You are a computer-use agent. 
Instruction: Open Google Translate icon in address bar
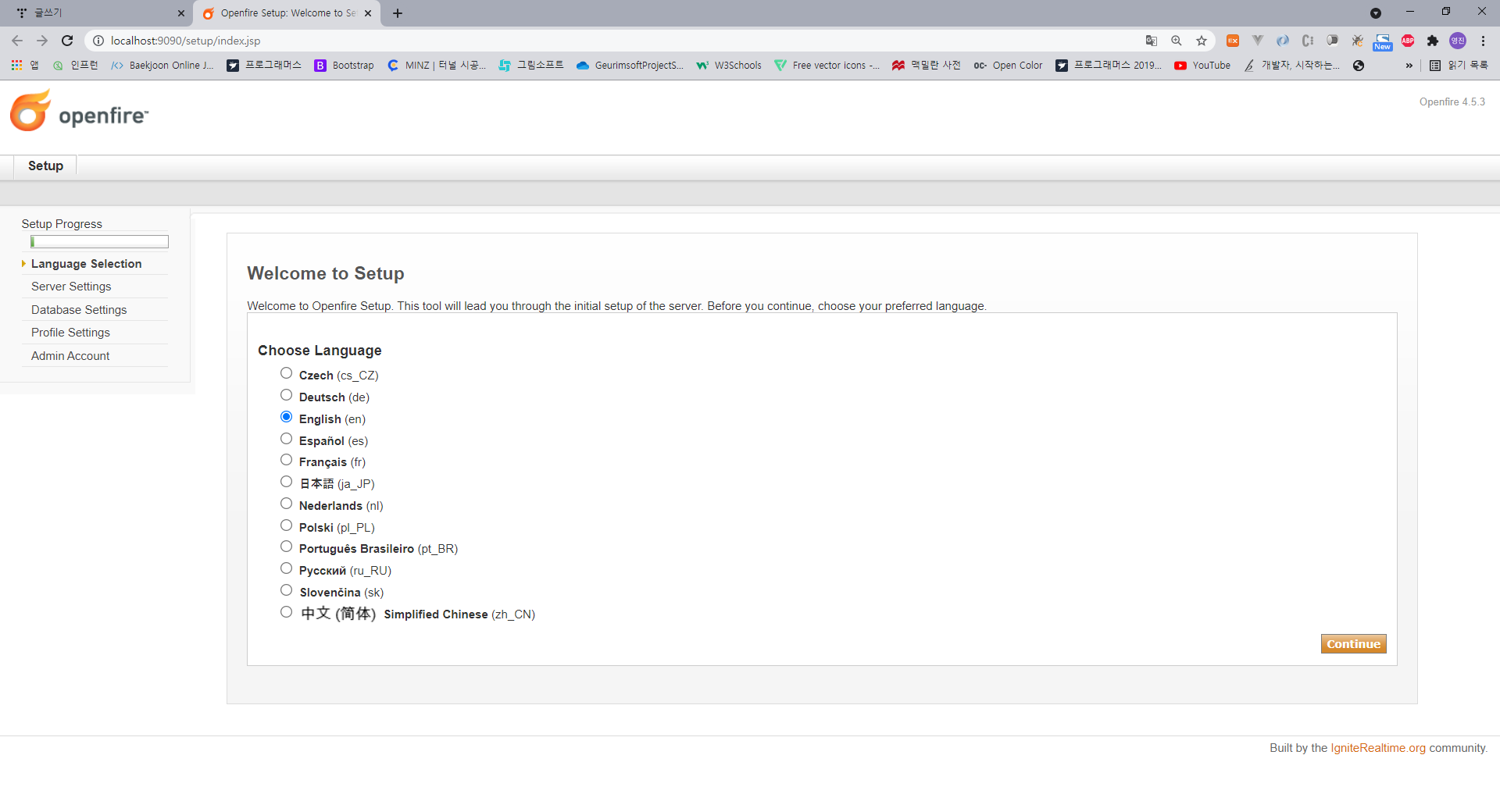coord(1152,41)
